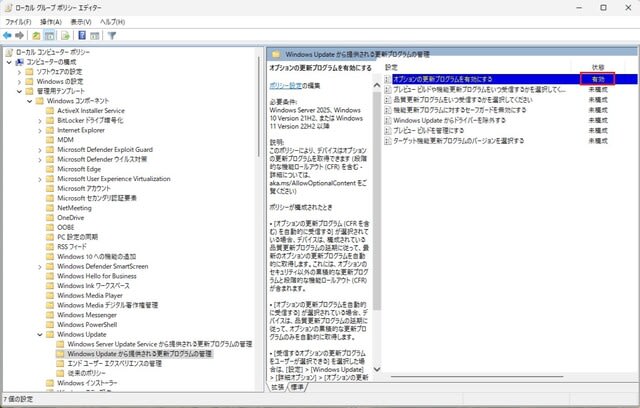Expand the Internet Explorer node

[x=40, y=130]
